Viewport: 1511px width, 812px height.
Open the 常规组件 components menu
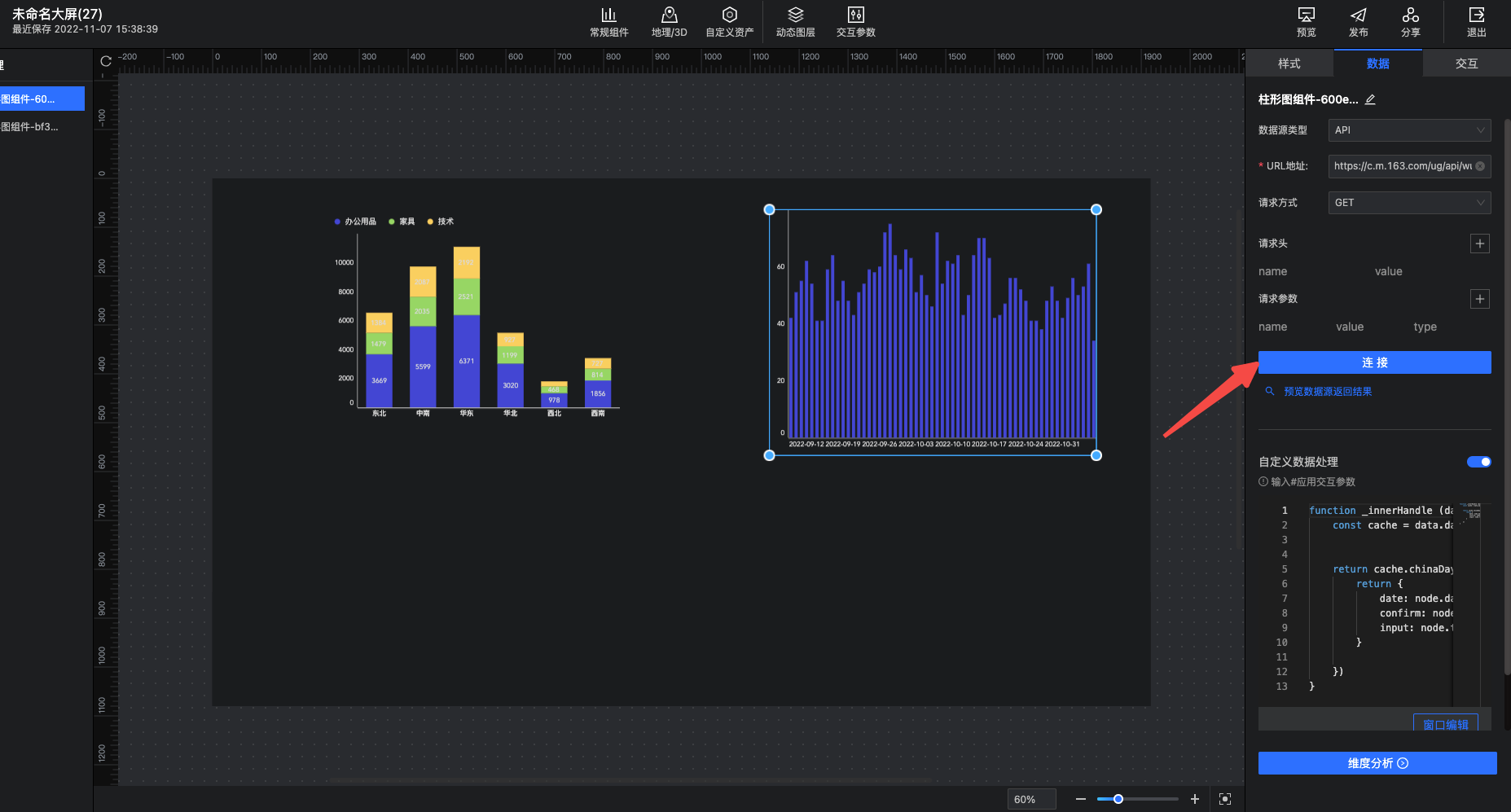coord(608,22)
